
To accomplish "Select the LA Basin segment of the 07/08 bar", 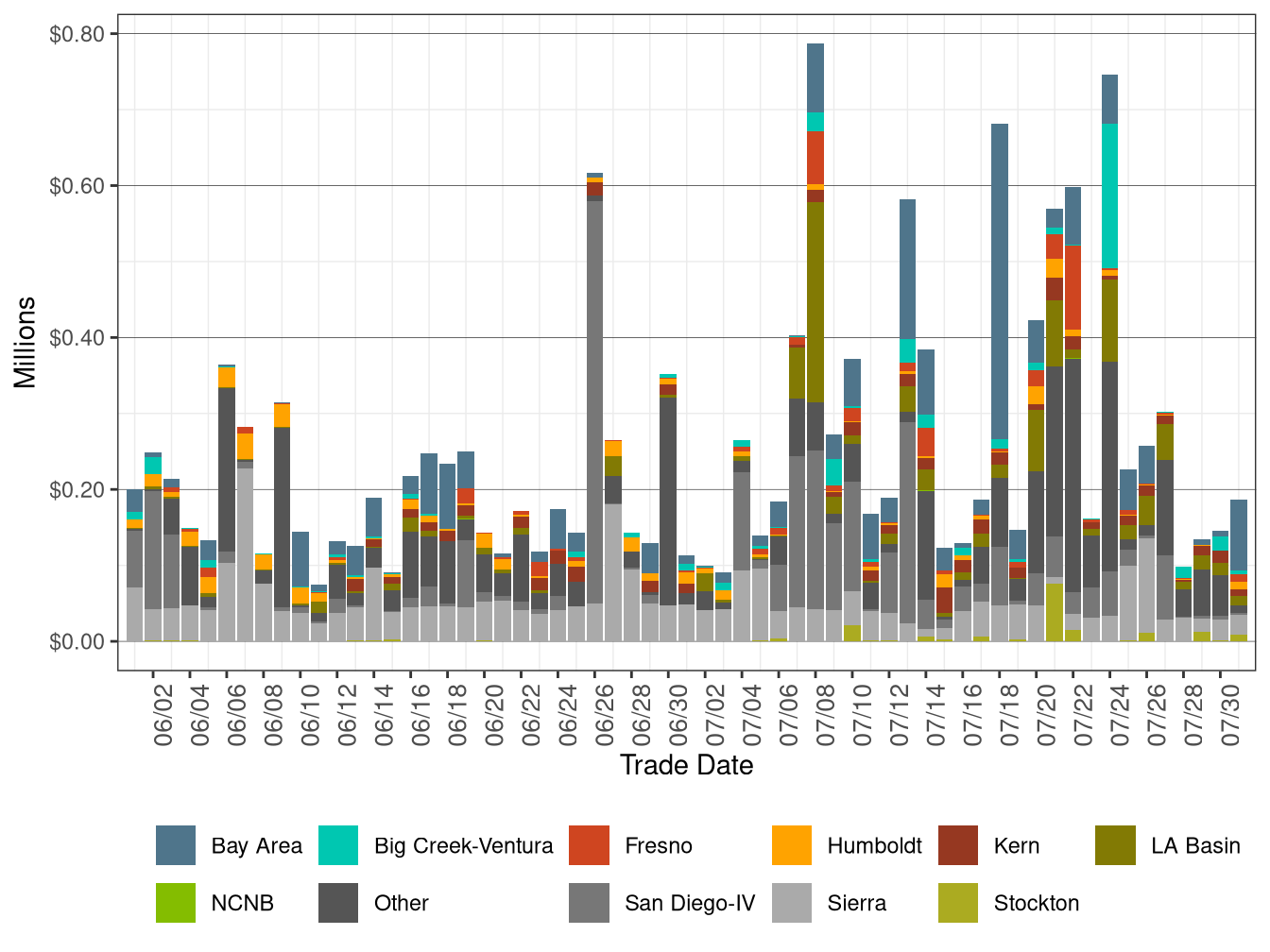I will pyautogui.click(x=815, y=302).
